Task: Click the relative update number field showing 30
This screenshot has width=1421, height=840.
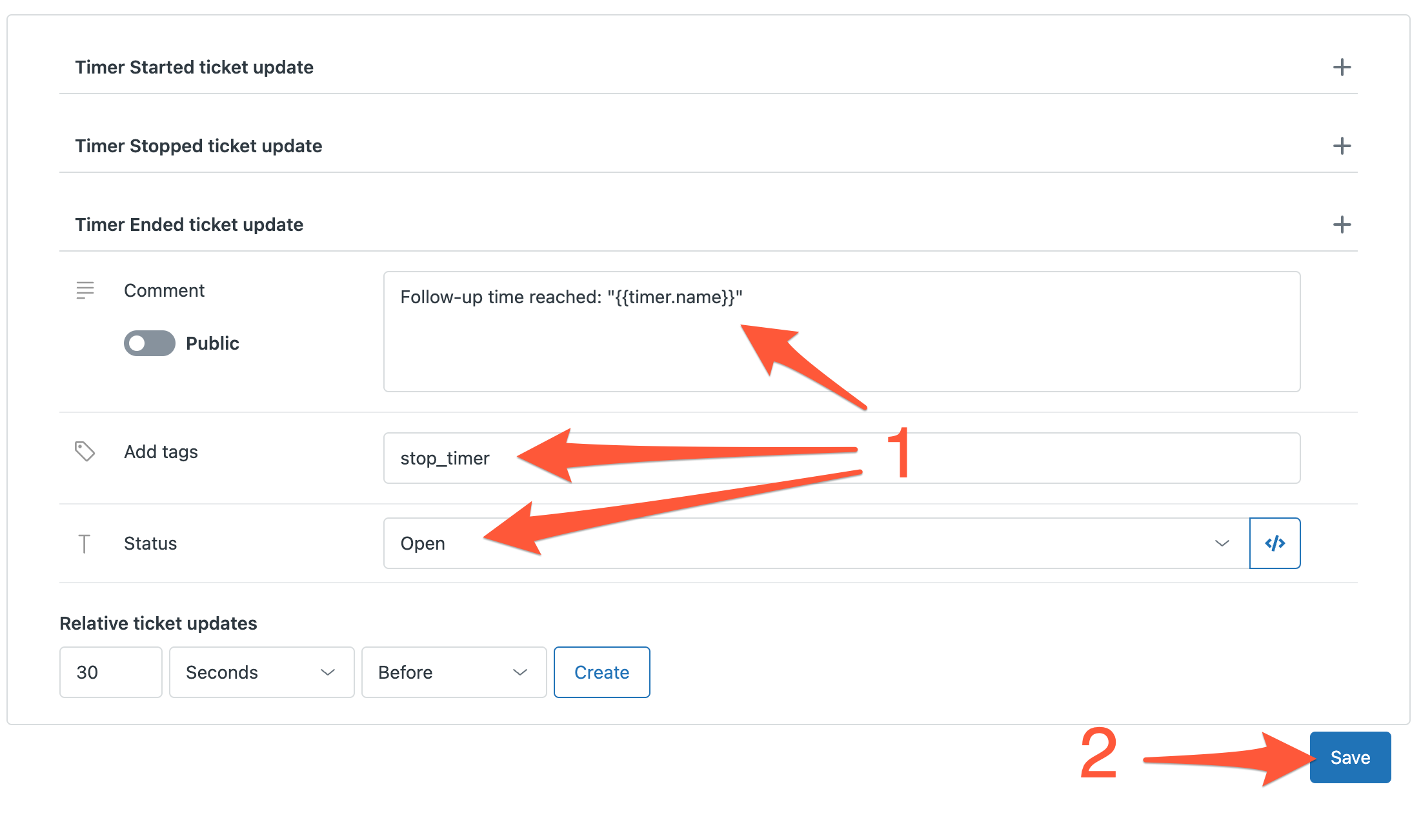Action: 110,672
